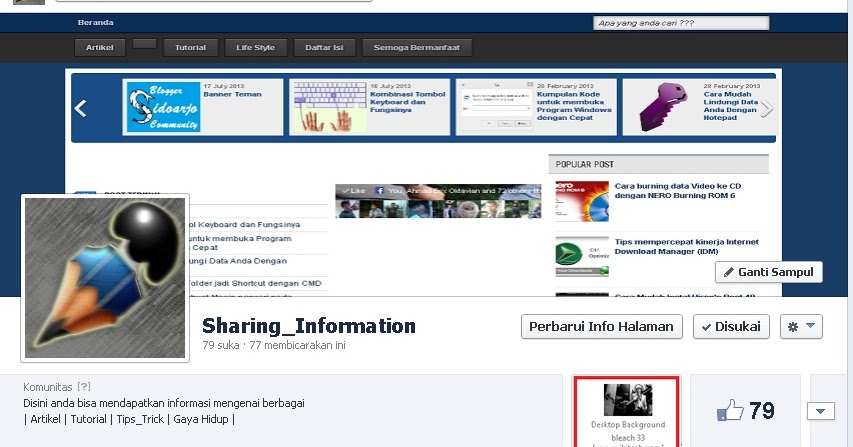Viewport: 853px width, 447px height.
Task: Open Tips mempercepat kinerja Internet Download Manager
Action: tap(687, 246)
